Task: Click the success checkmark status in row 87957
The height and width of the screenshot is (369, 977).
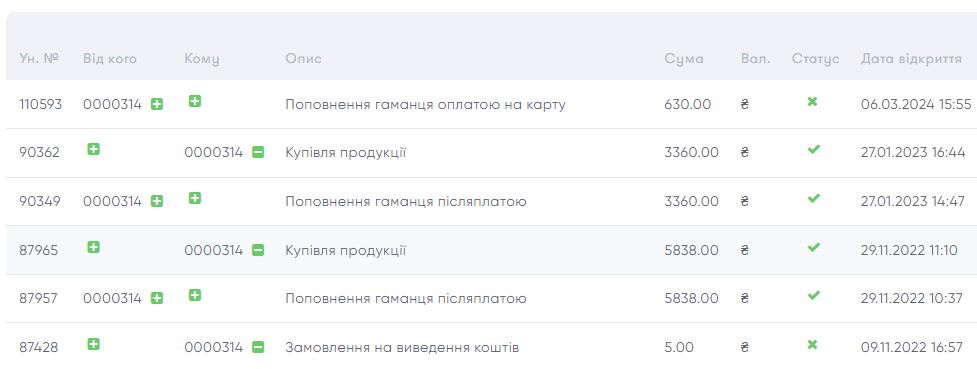Action: click(813, 295)
